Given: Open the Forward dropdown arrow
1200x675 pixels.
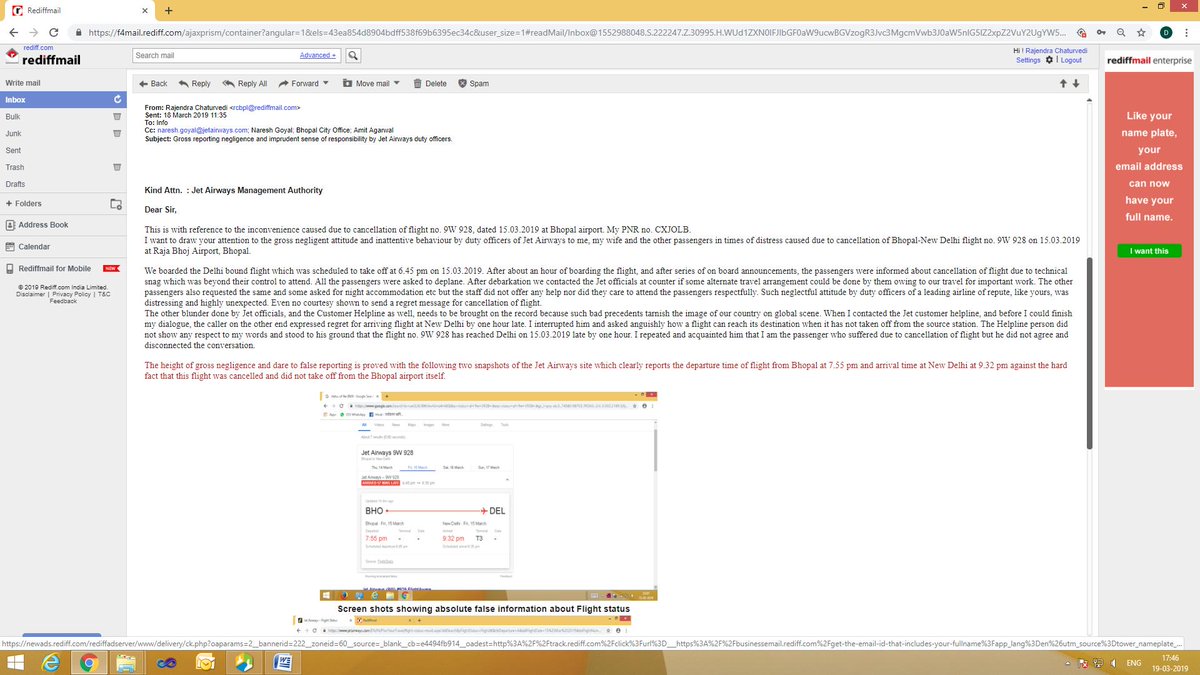Looking at the screenshot, I should pos(327,83).
